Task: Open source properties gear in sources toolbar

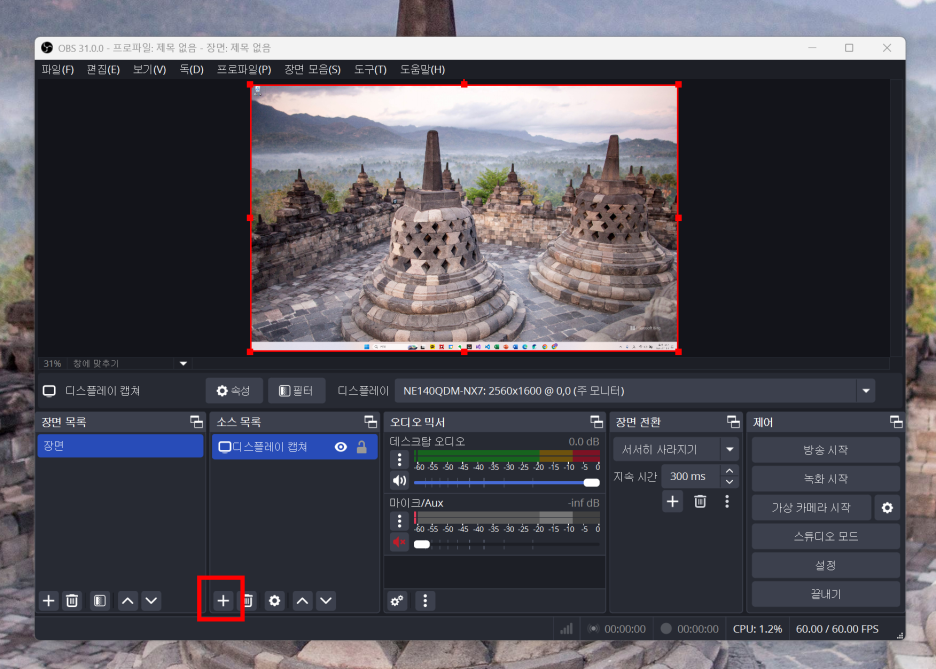Action: [x=275, y=600]
